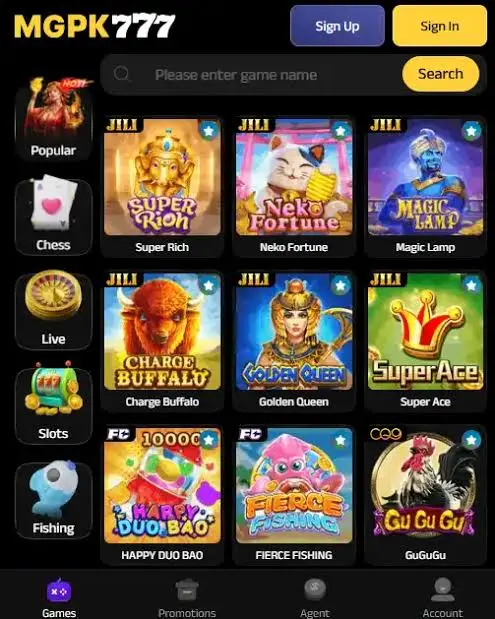Choose the Slots category icon

[x=54, y=404]
